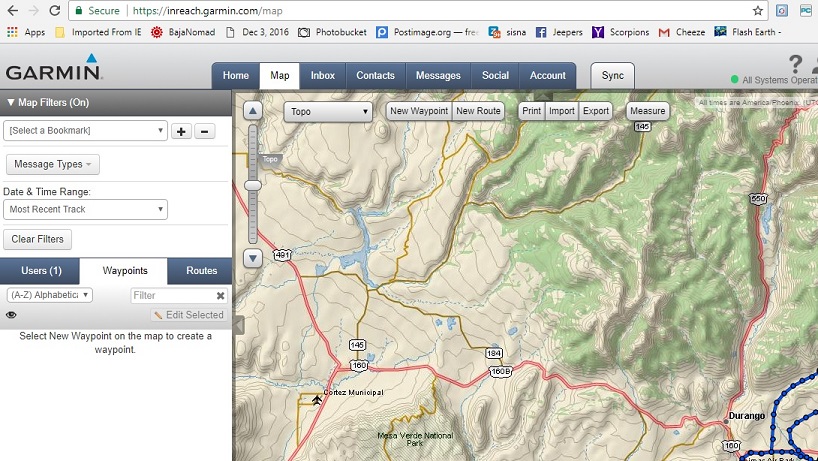
Task: Clear the waypoint filter text with X
Action: [x=221, y=296]
